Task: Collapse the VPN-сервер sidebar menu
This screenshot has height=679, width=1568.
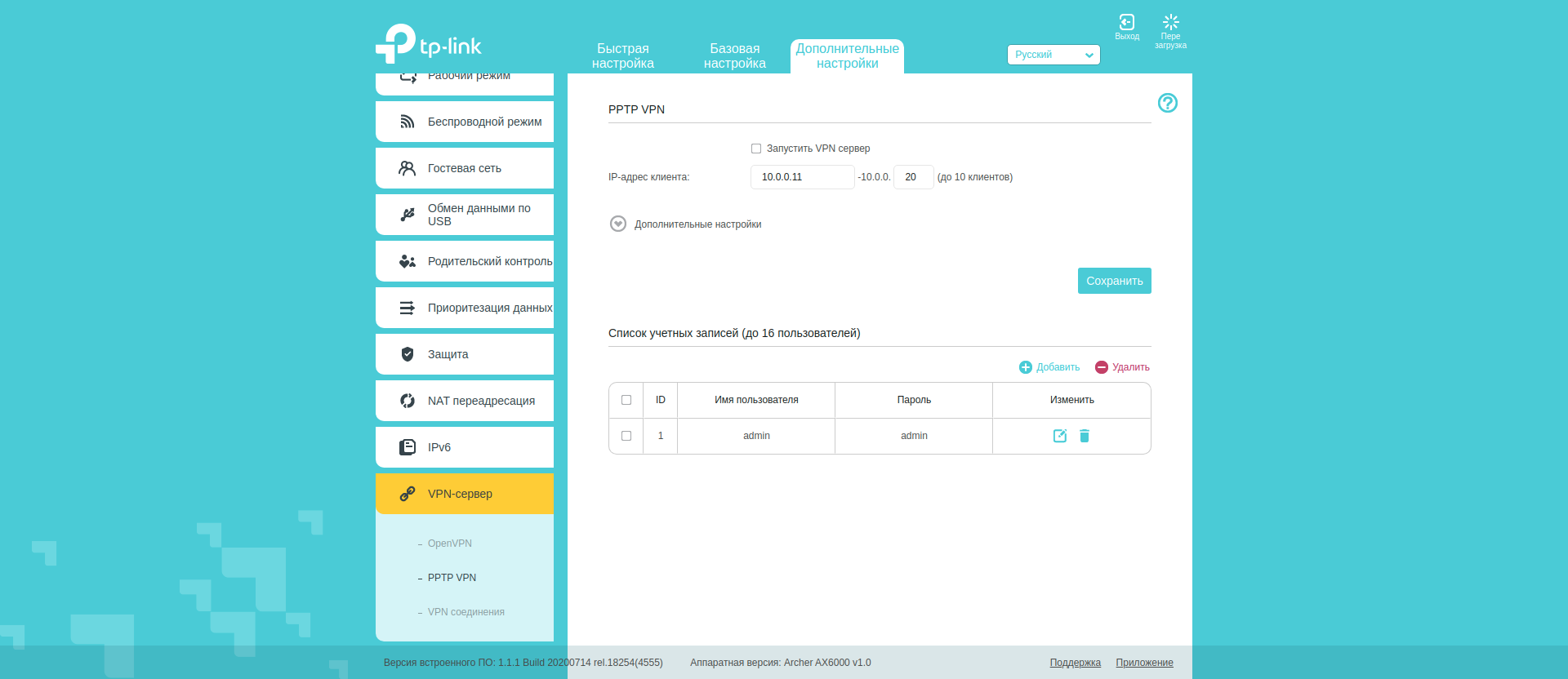Action: [x=464, y=494]
